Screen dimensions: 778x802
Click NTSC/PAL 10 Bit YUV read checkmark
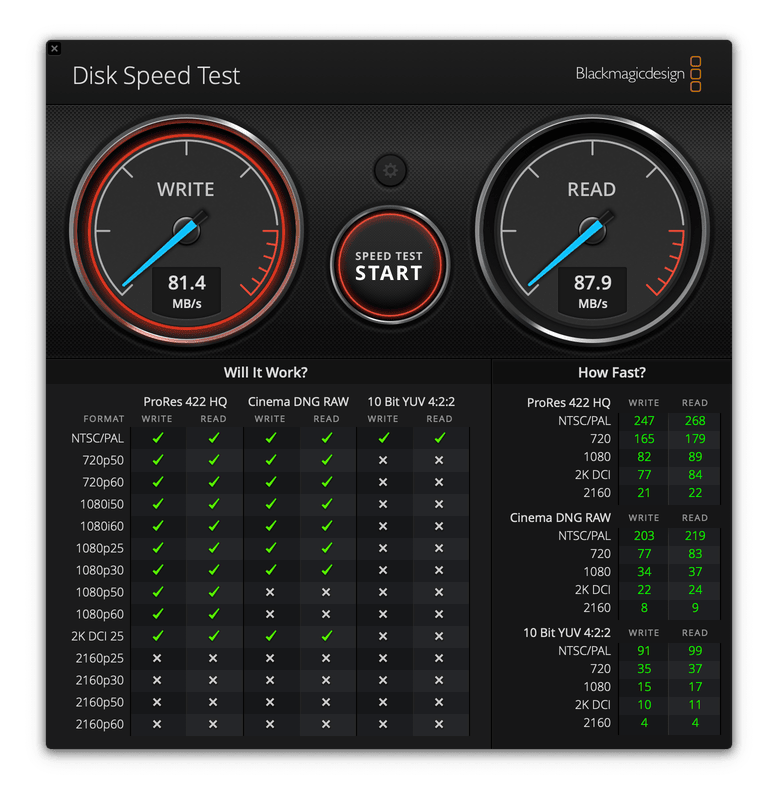coord(439,438)
